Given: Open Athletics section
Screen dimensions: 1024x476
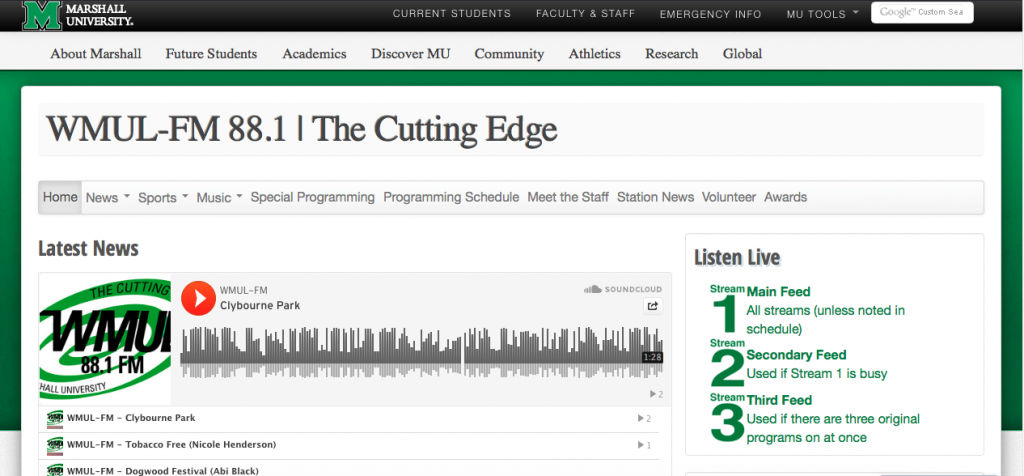Looking at the screenshot, I should [594, 54].
